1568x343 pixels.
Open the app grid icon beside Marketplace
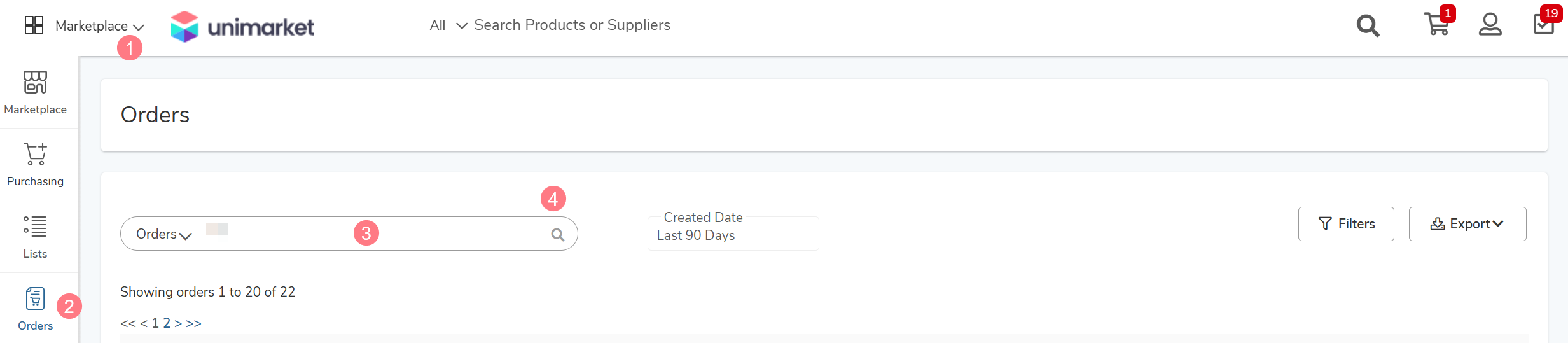(34, 25)
